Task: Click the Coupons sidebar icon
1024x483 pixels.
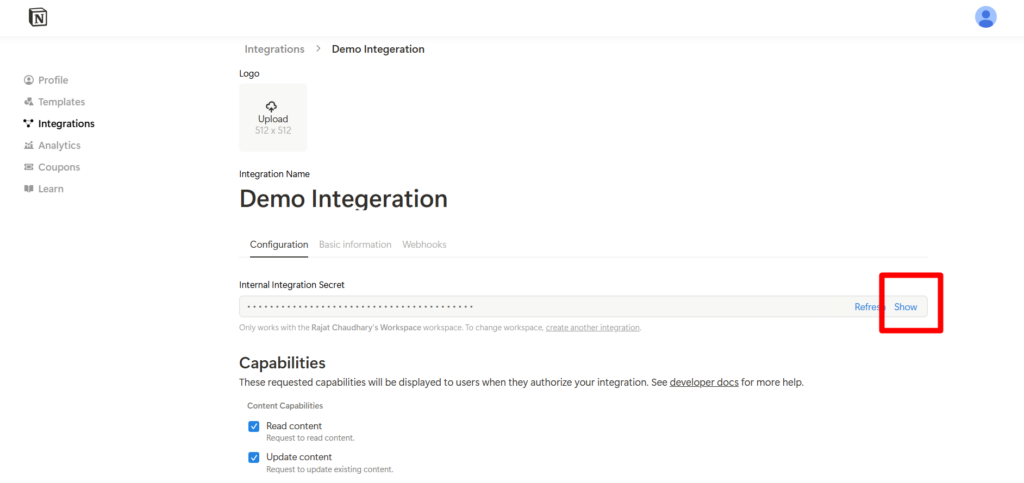Action: (x=29, y=167)
